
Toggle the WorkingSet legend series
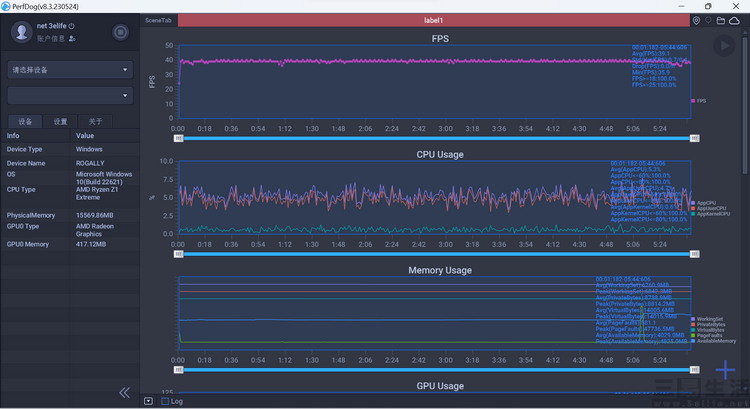707,319
